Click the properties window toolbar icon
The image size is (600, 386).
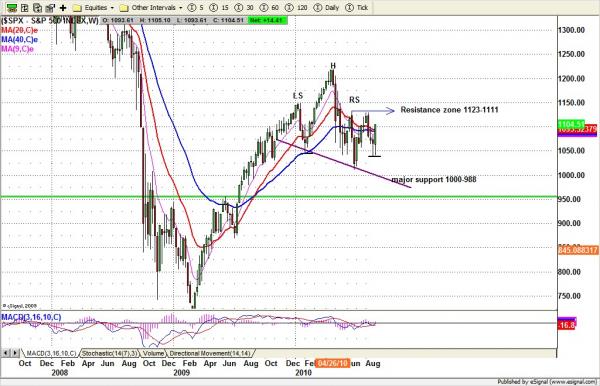click(50, 7)
